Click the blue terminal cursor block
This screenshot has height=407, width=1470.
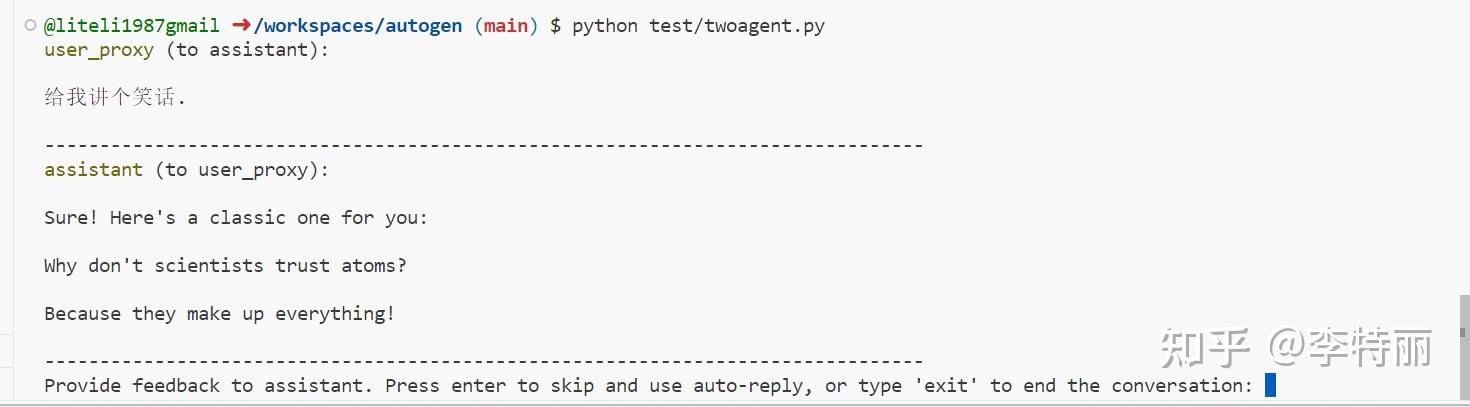1270,385
